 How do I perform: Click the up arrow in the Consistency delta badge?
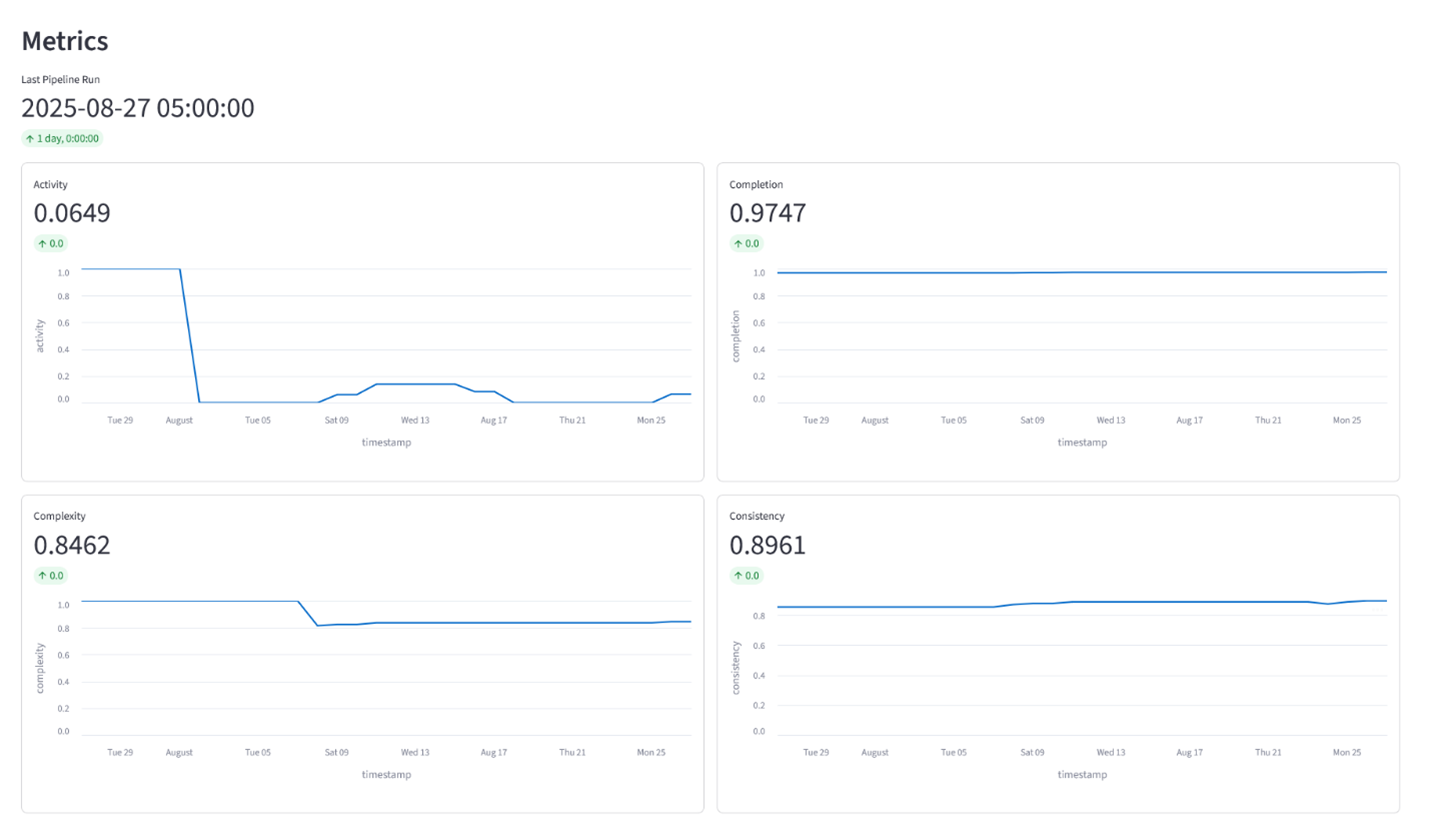(x=738, y=575)
